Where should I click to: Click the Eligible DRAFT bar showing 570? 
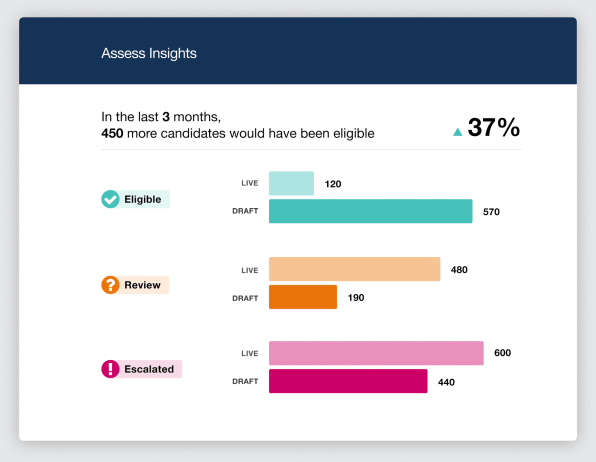point(371,211)
